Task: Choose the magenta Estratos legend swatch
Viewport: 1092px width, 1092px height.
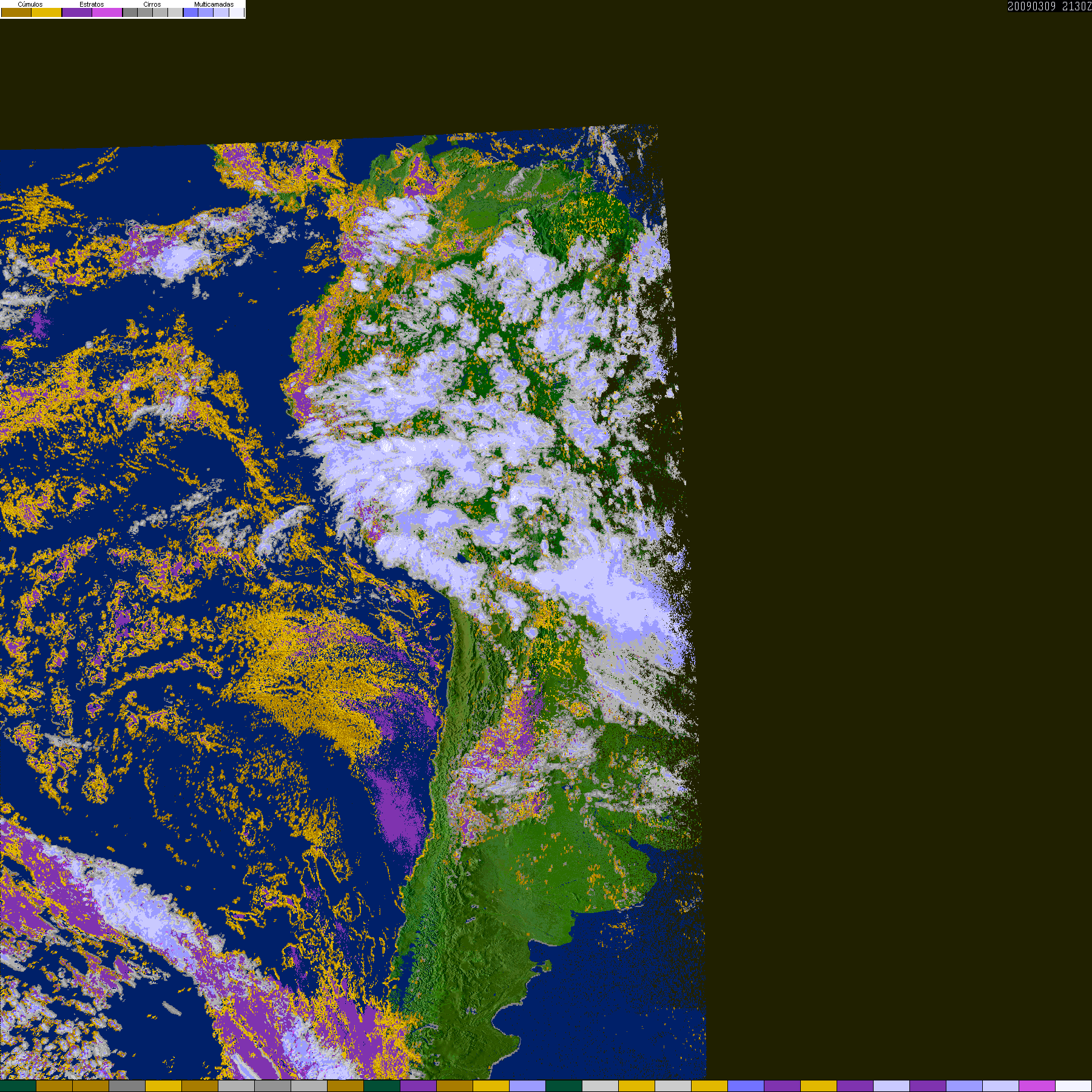Action: pyautogui.click(x=107, y=12)
